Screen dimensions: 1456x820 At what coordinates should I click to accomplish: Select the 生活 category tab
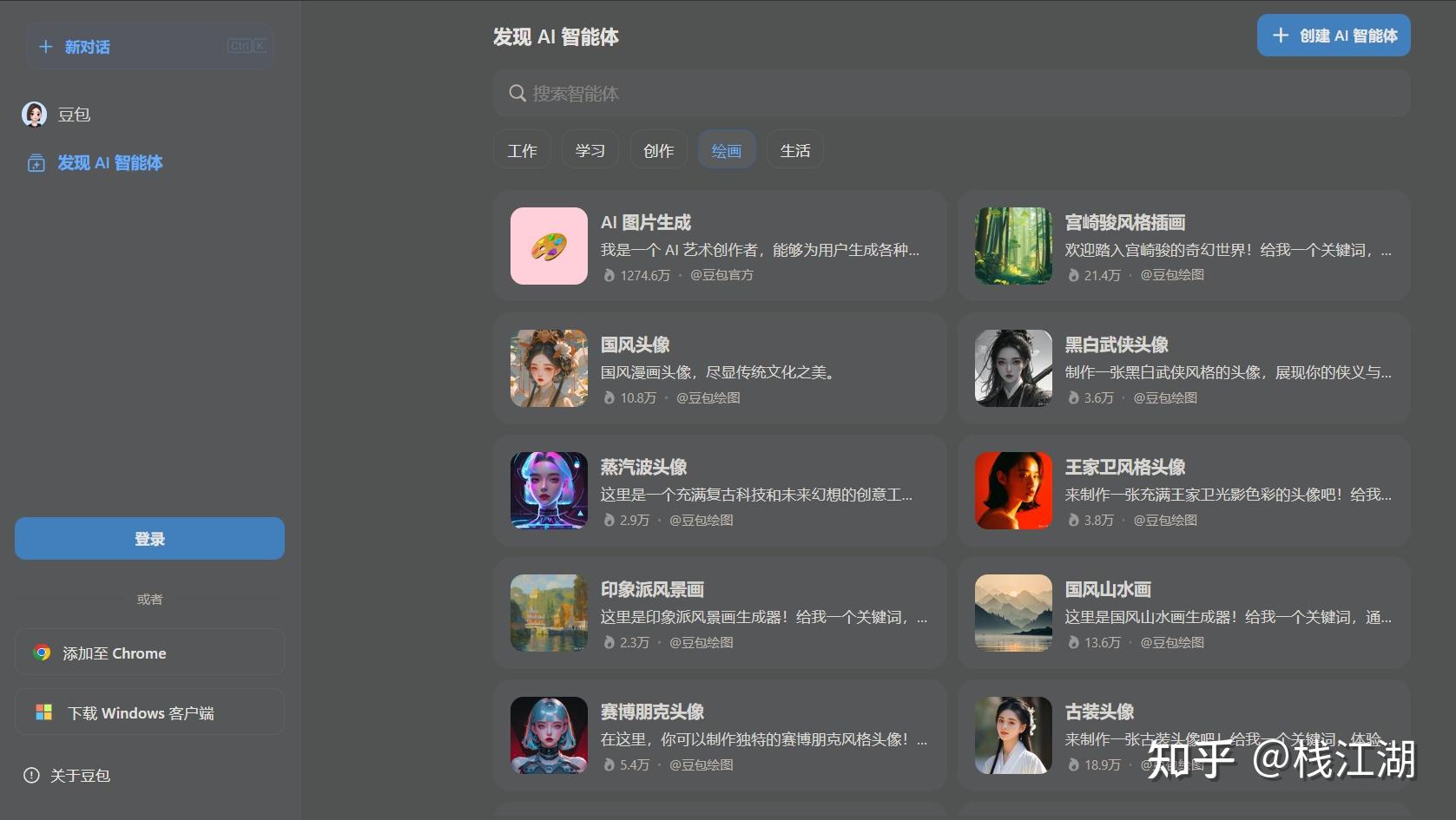coord(794,150)
